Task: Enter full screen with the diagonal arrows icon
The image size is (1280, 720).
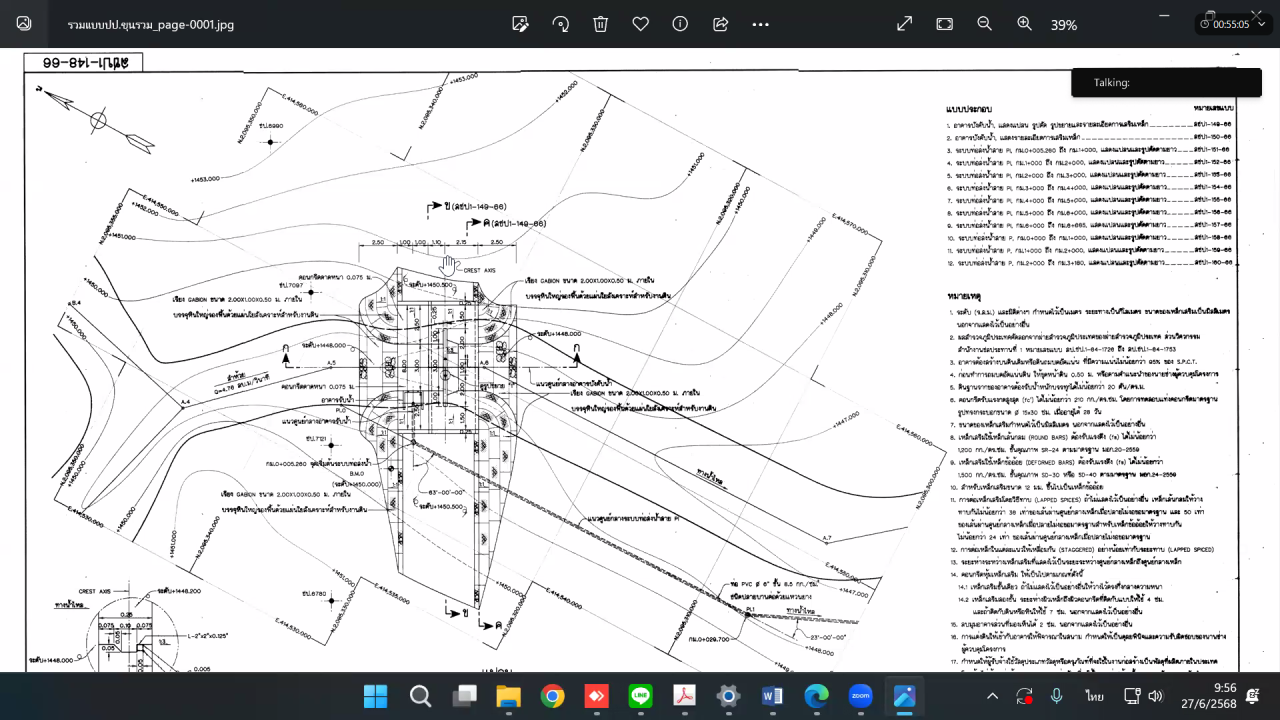Action: [x=904, y=24]
